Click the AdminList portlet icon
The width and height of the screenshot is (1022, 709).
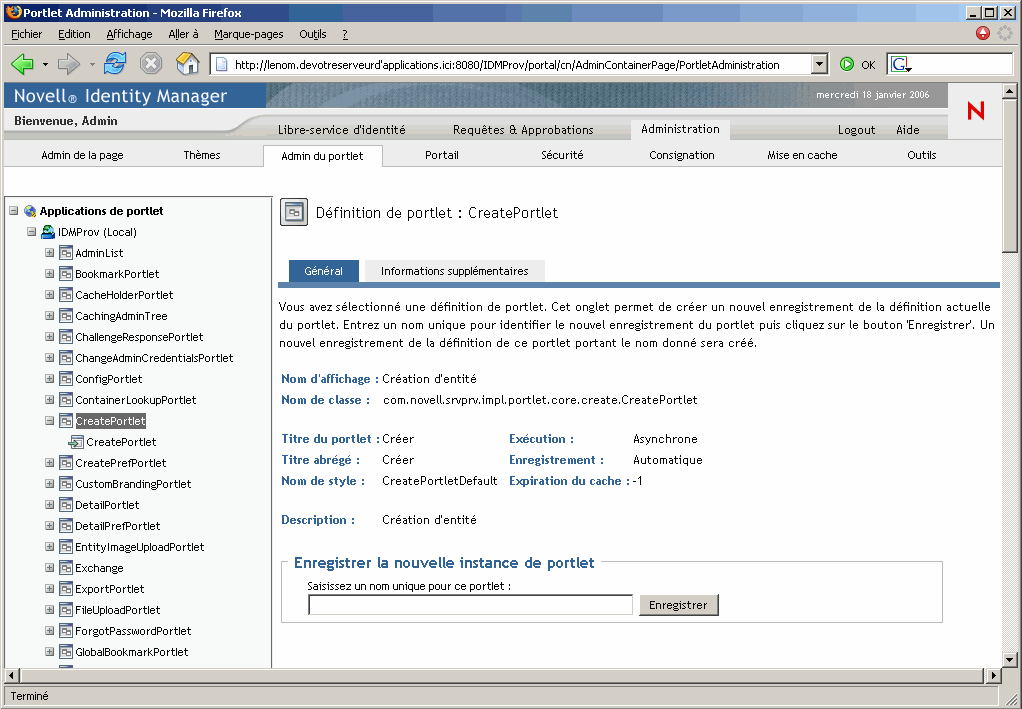tap(66, 253)
